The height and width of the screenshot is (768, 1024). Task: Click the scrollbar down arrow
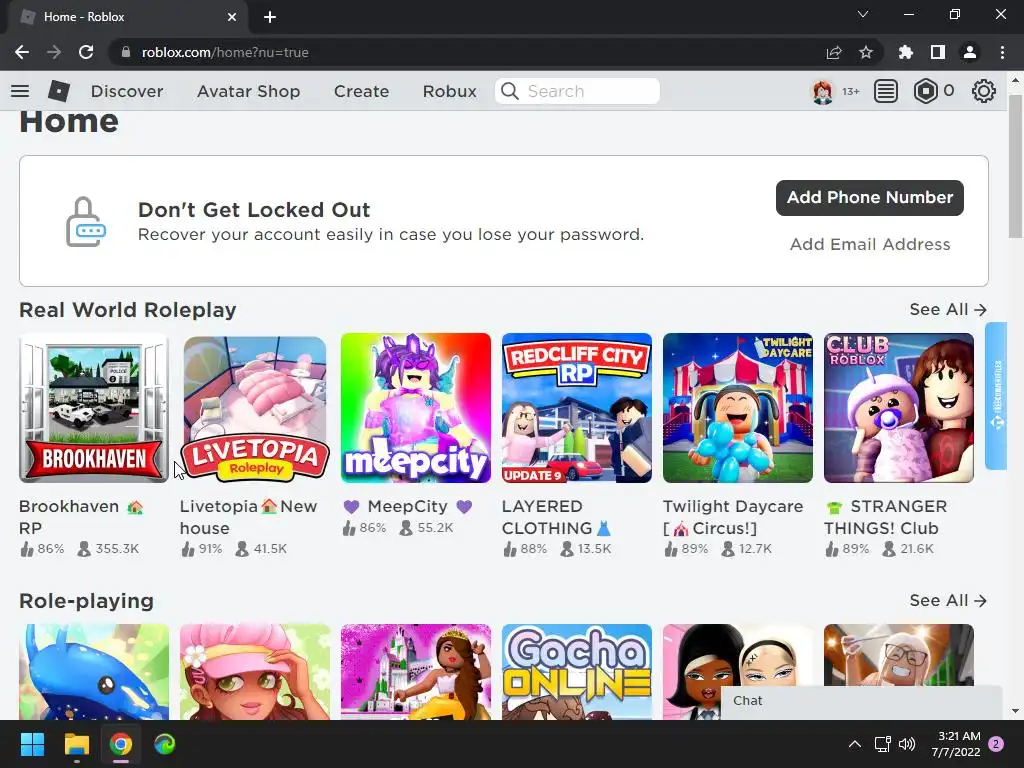point(1015,711)
